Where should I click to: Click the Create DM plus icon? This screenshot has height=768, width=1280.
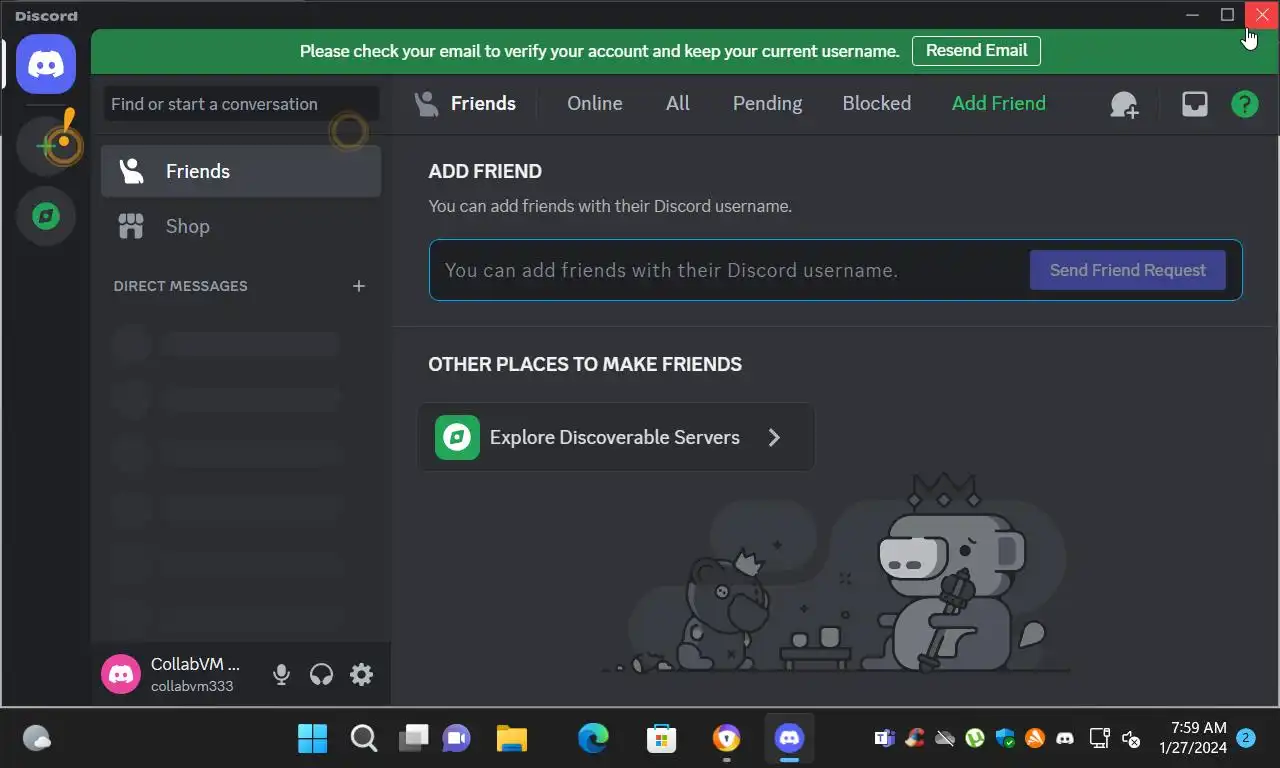pos(359,286)
